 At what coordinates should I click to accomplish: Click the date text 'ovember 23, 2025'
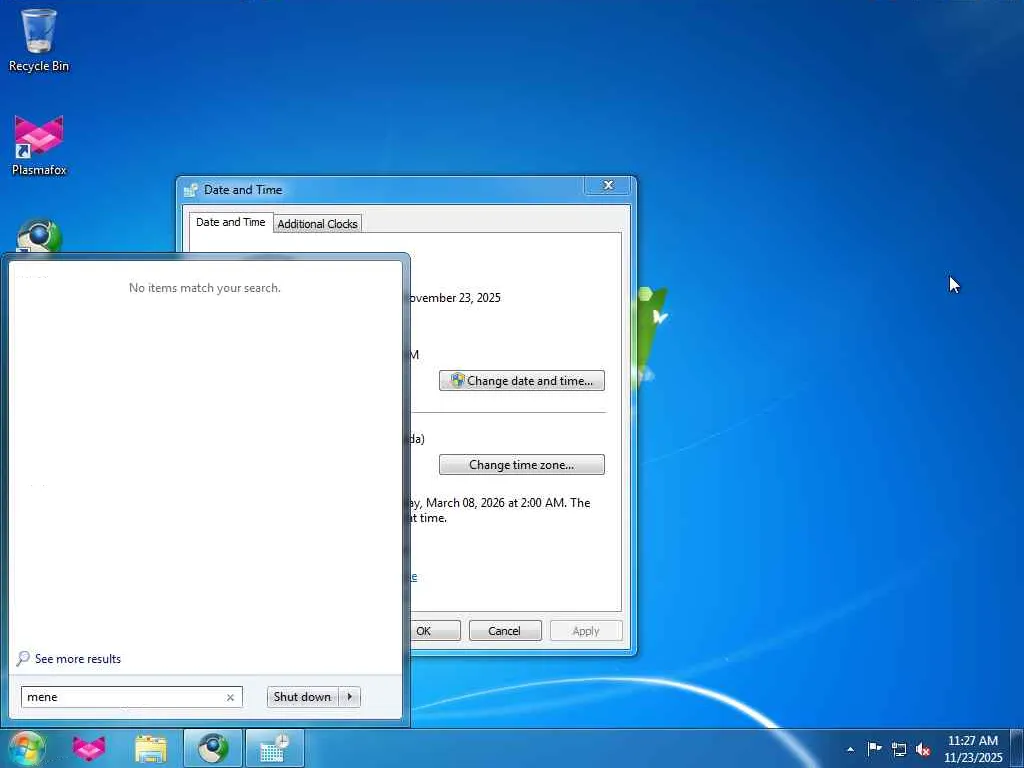point(453,298)
